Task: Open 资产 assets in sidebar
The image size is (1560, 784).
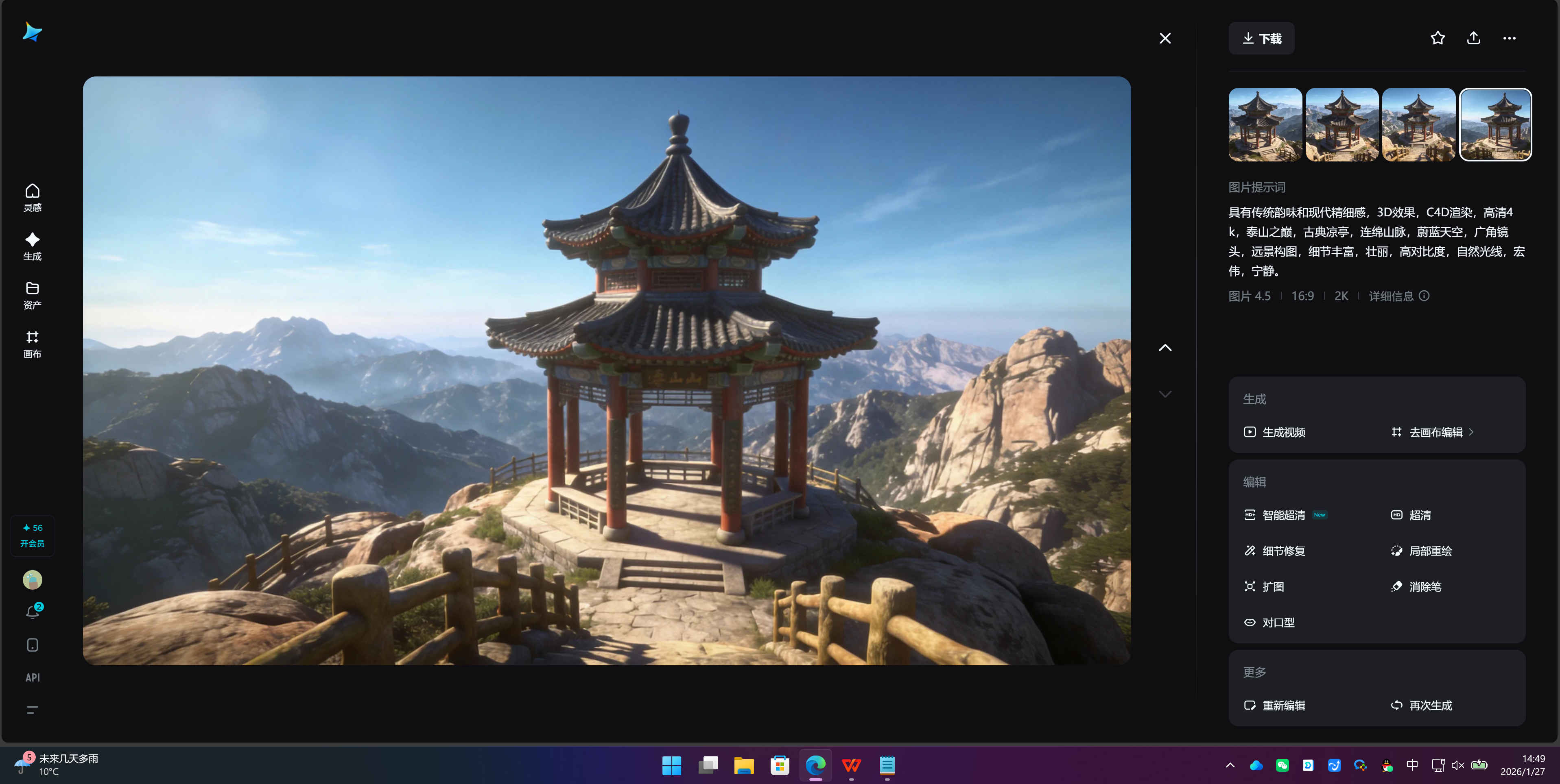Action: [x=32, y=295]
